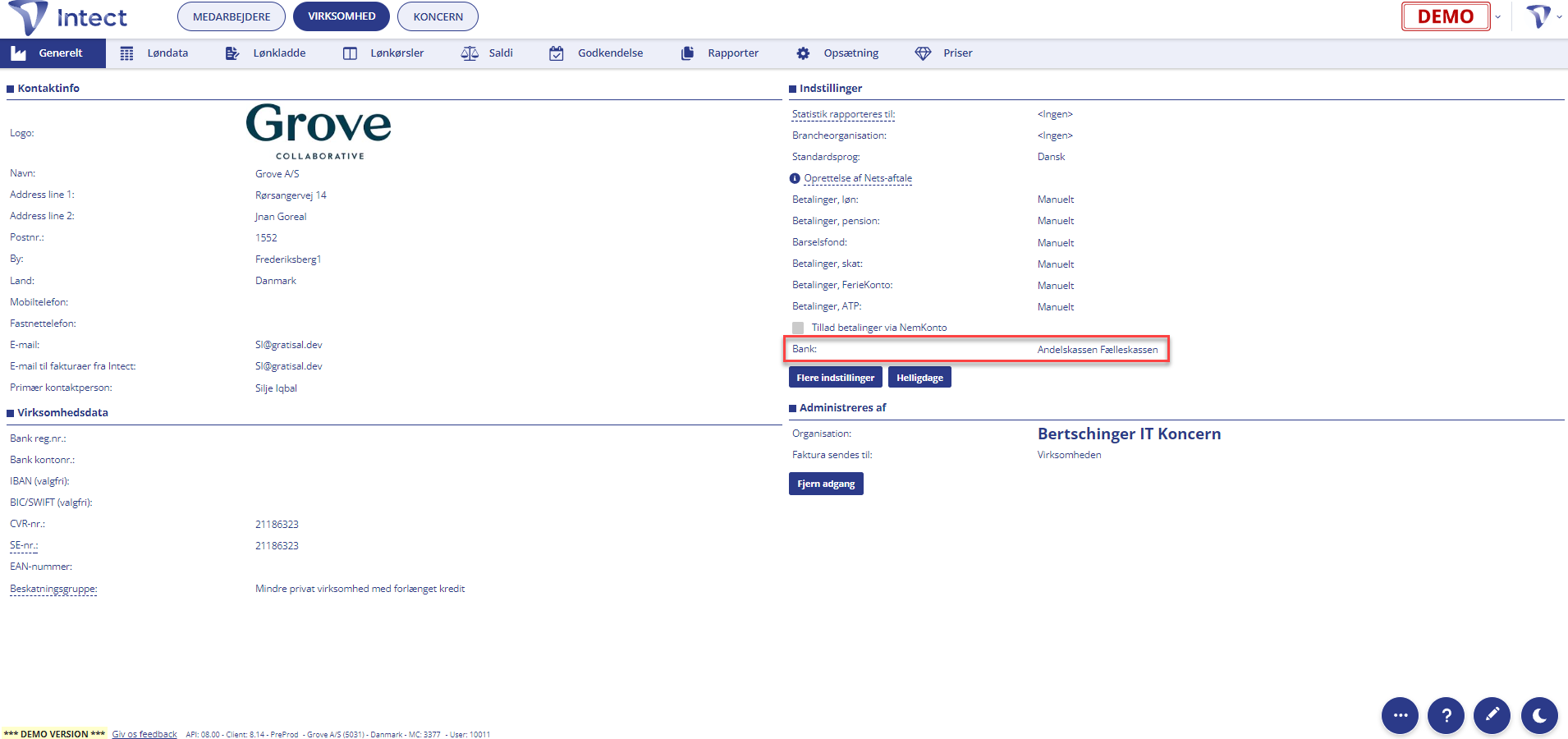1568x739 pixels.
Task: Click the Grove Collaborative company logo
Action: (x=319, y=131)
